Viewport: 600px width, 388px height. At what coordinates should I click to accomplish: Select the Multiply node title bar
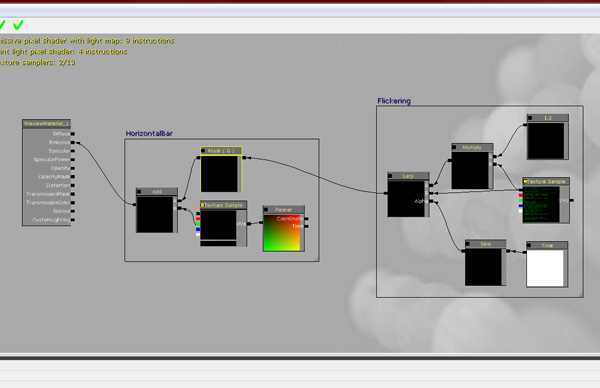pyautogui.click(x=472, y=147)
